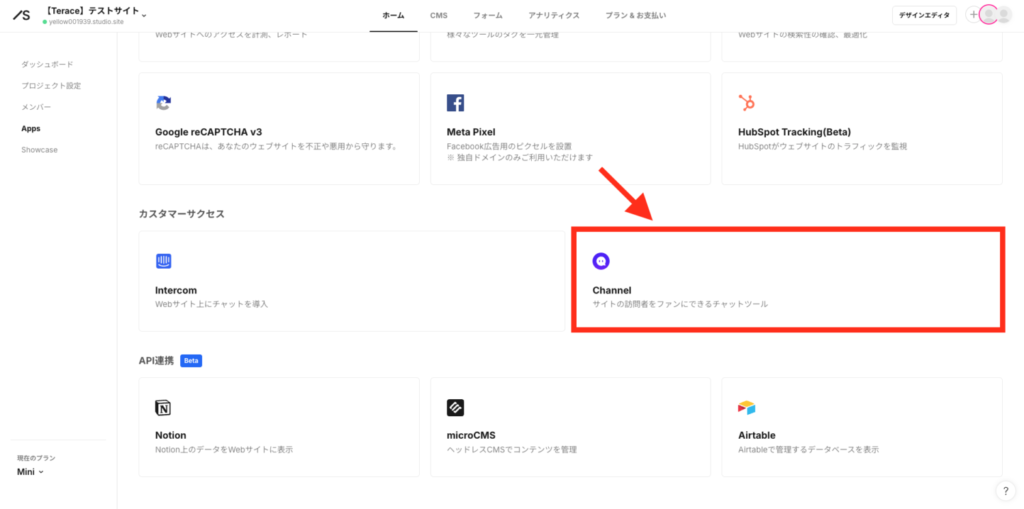Click the Intercom app icon
This screenshot has height=509, width=1024.
(x=164, y=261)
